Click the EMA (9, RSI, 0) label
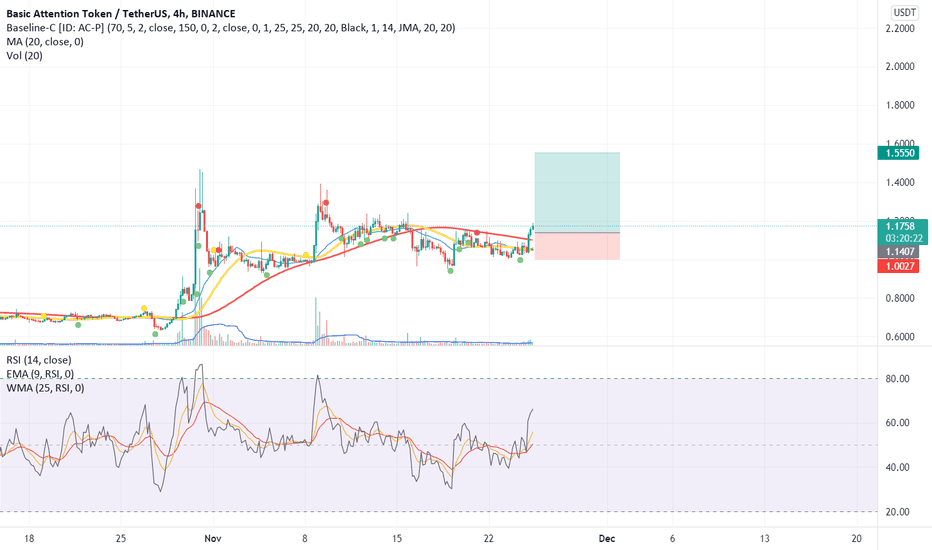This screenshot has width=932, height=550. [x=40, y=374]
